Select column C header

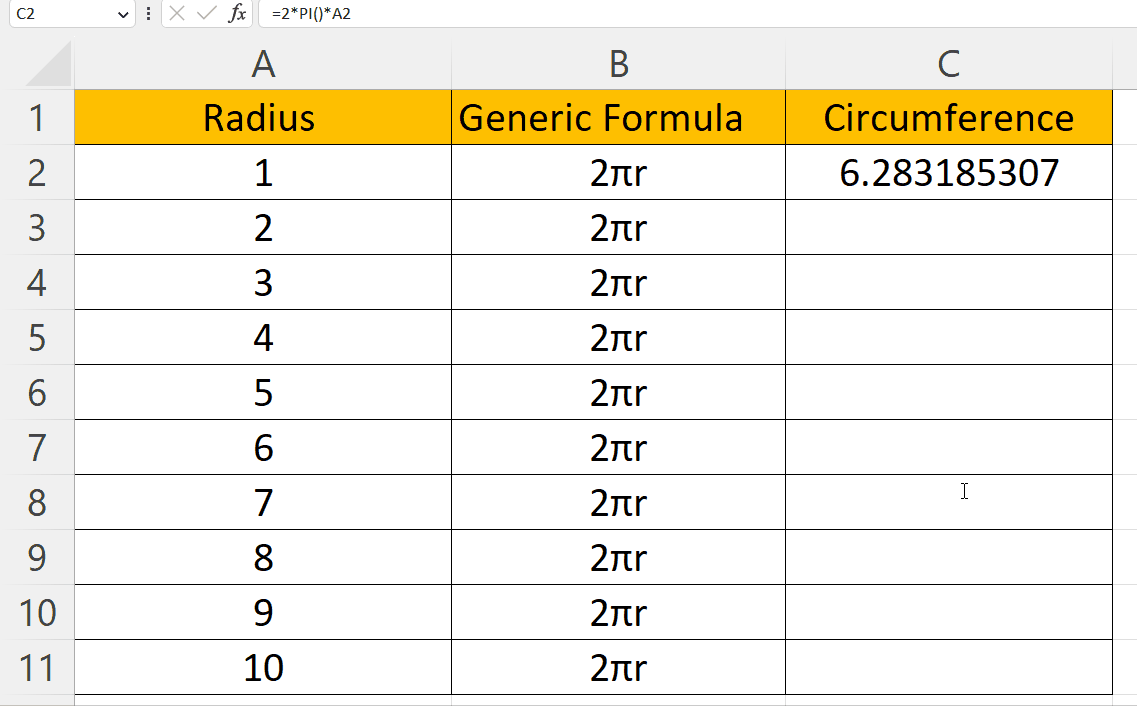(948, 62)
